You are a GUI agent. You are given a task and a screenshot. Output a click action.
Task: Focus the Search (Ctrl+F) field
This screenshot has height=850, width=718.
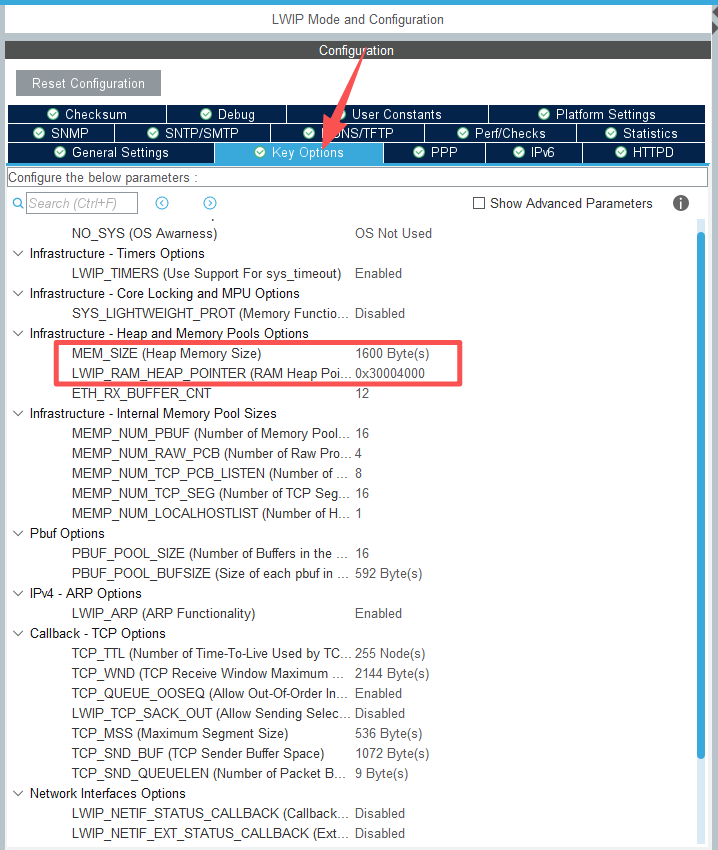click(82, 203)
